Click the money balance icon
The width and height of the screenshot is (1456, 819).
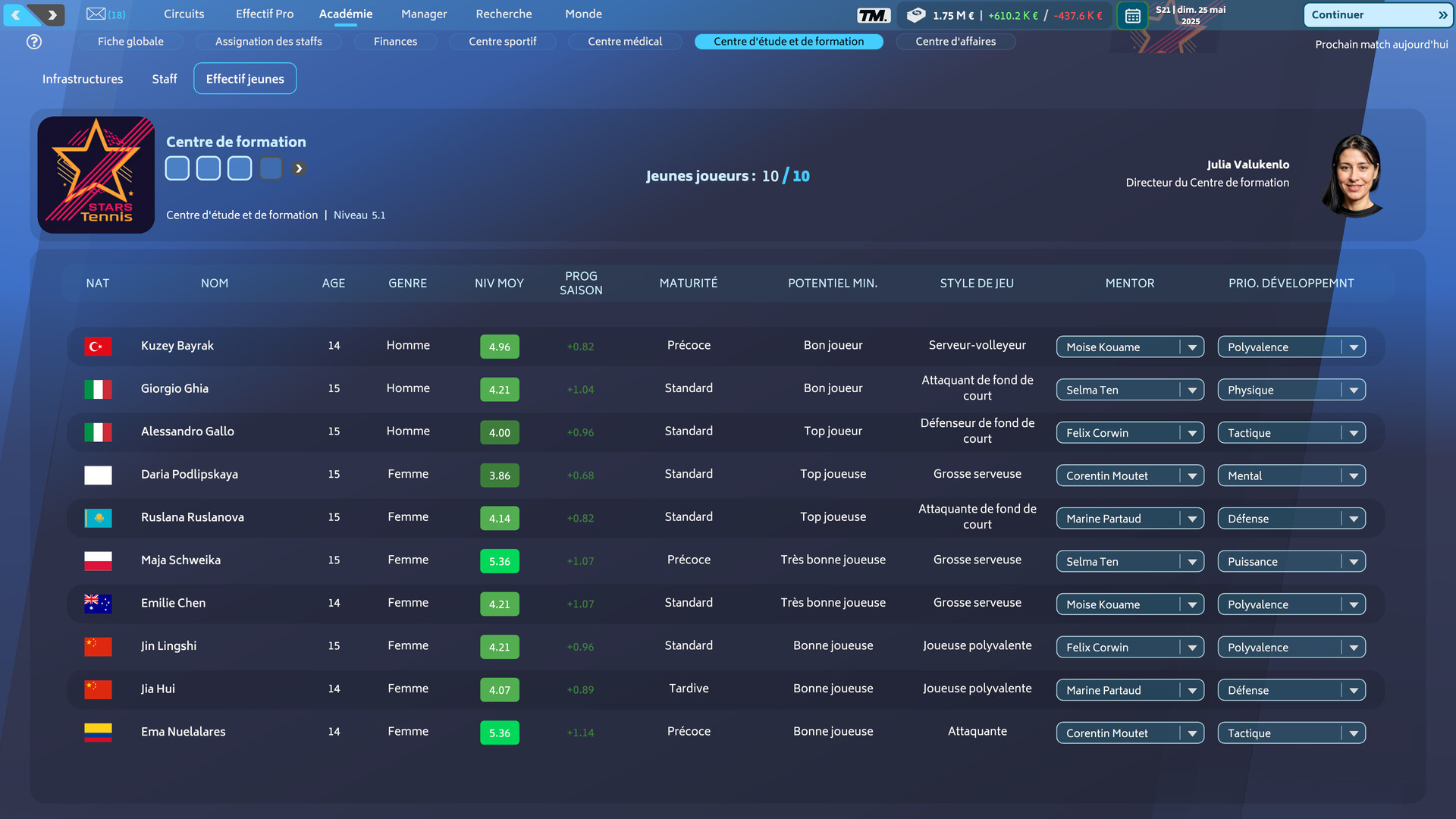916,14
